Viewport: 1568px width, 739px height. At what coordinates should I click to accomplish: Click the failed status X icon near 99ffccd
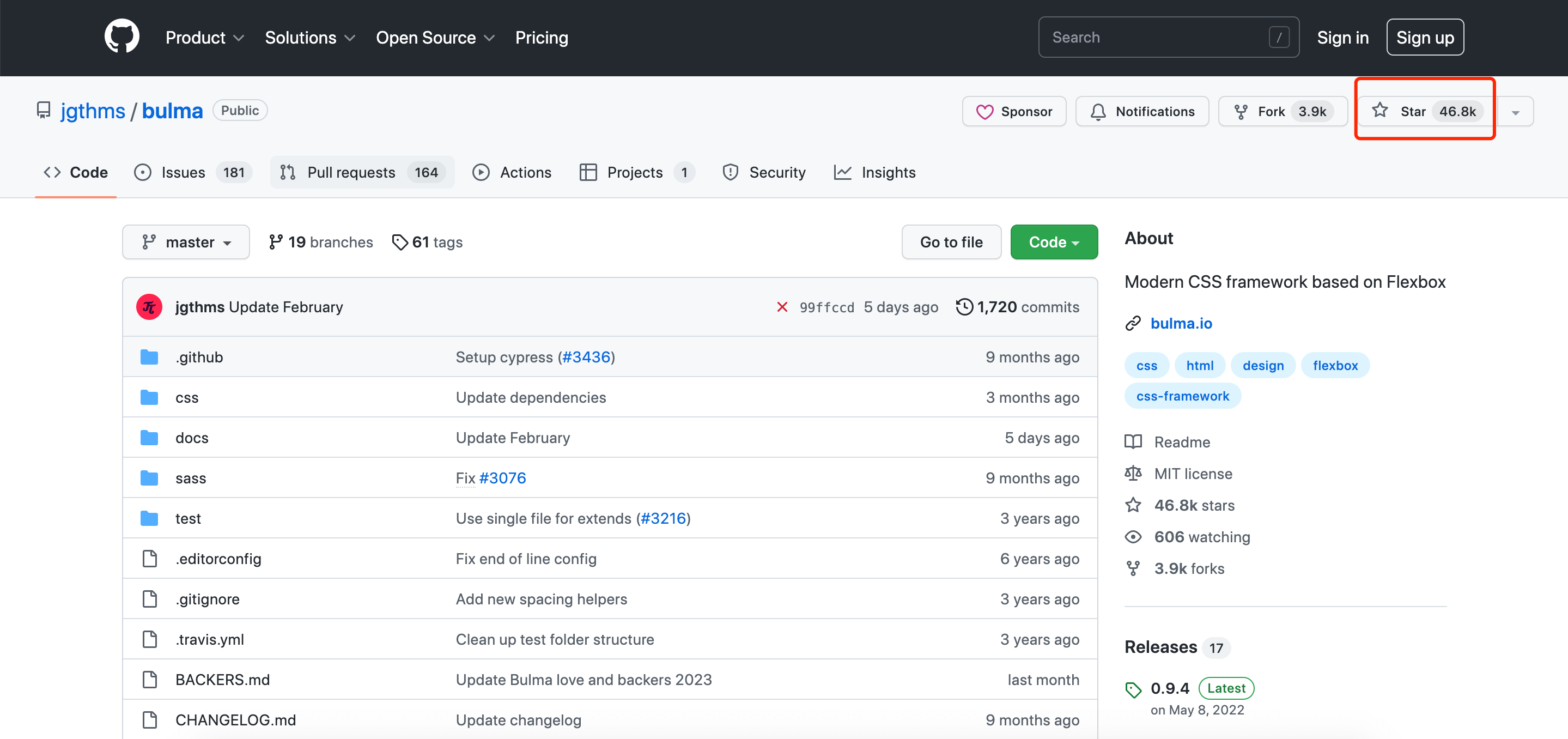pyautogui.click(x=782, y=307)
